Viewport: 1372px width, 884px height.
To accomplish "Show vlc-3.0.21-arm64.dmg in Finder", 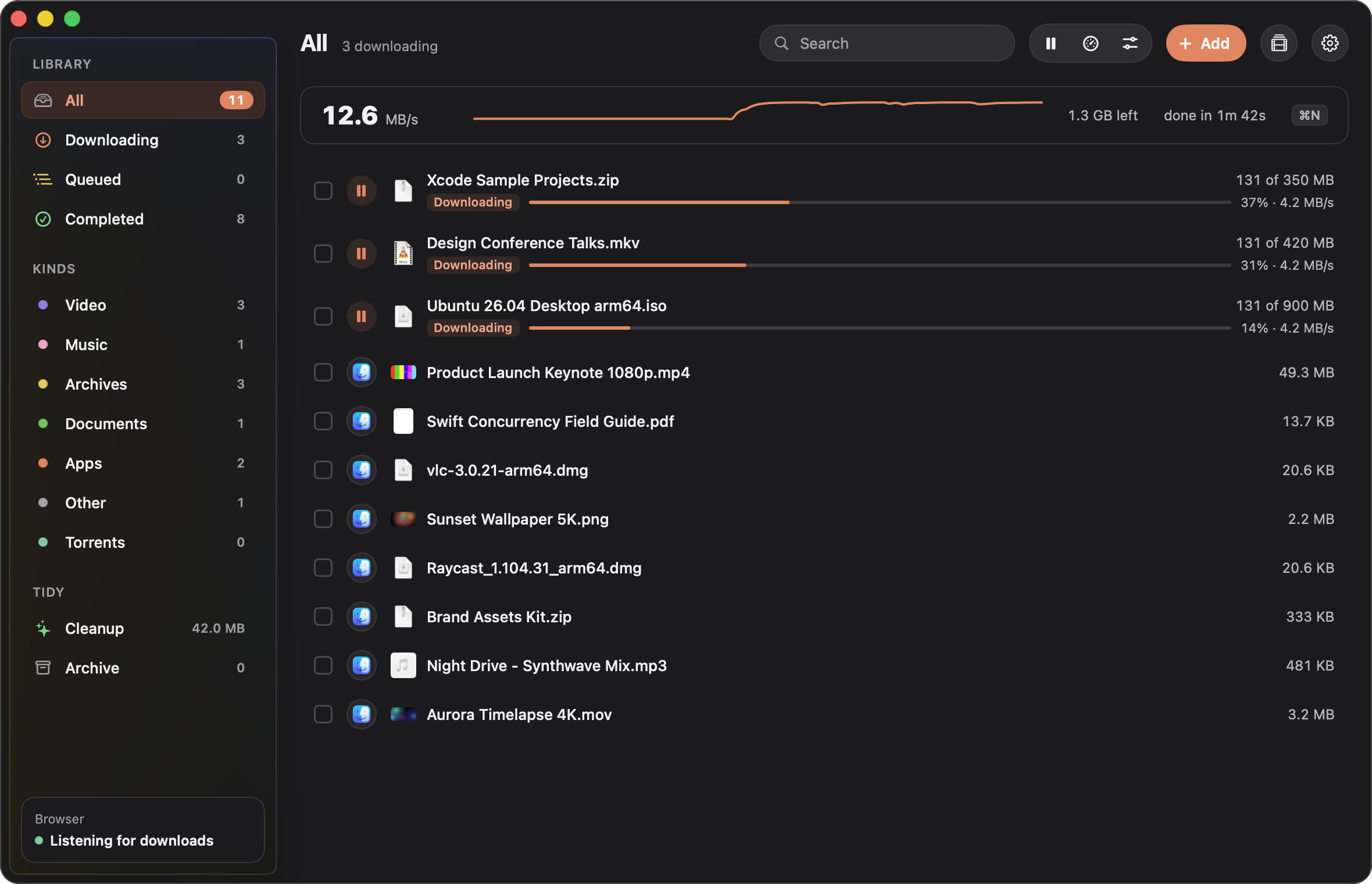I will 362,470.
